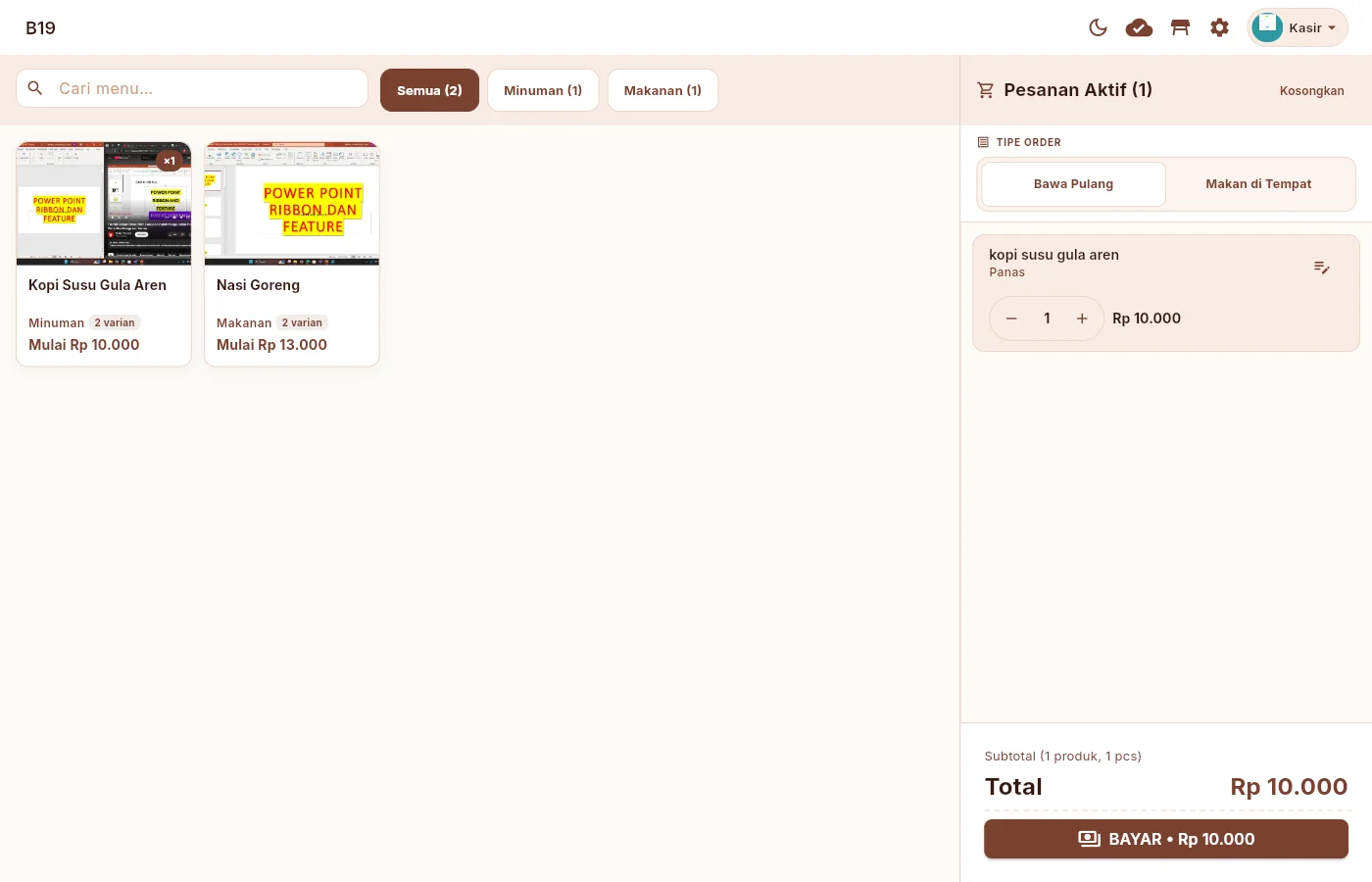The height and width of the screenshot is (882, 1372).
Task: Click the 'Panas' variant label in order
Action: pyautogui.click(x=1006, y=272)
